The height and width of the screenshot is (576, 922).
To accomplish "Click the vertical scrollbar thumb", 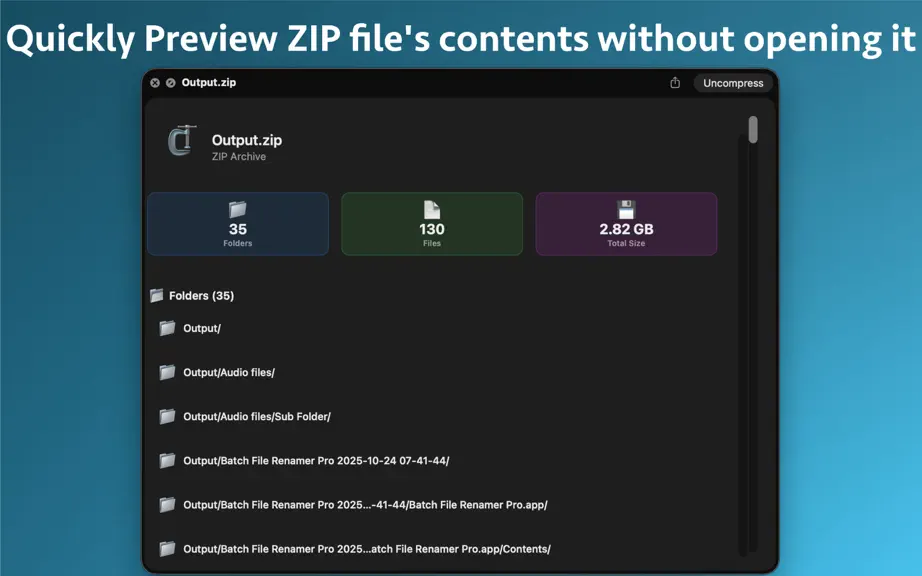I will coord(753,129).
